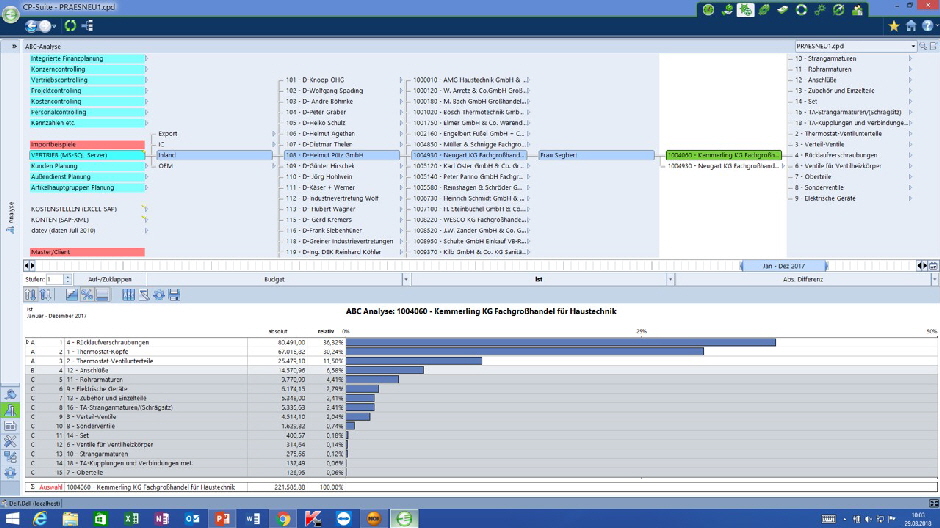
Task: Select the Inland branch
Action: [214, 155]
